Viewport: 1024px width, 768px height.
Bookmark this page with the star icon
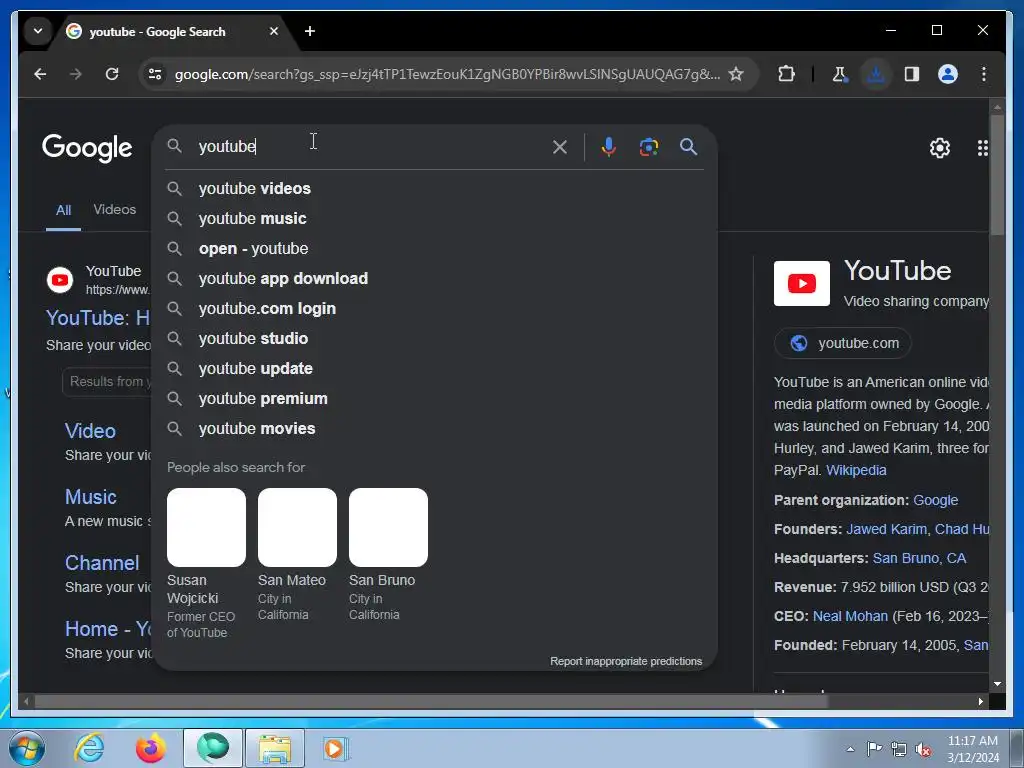[x=736, y=74]
